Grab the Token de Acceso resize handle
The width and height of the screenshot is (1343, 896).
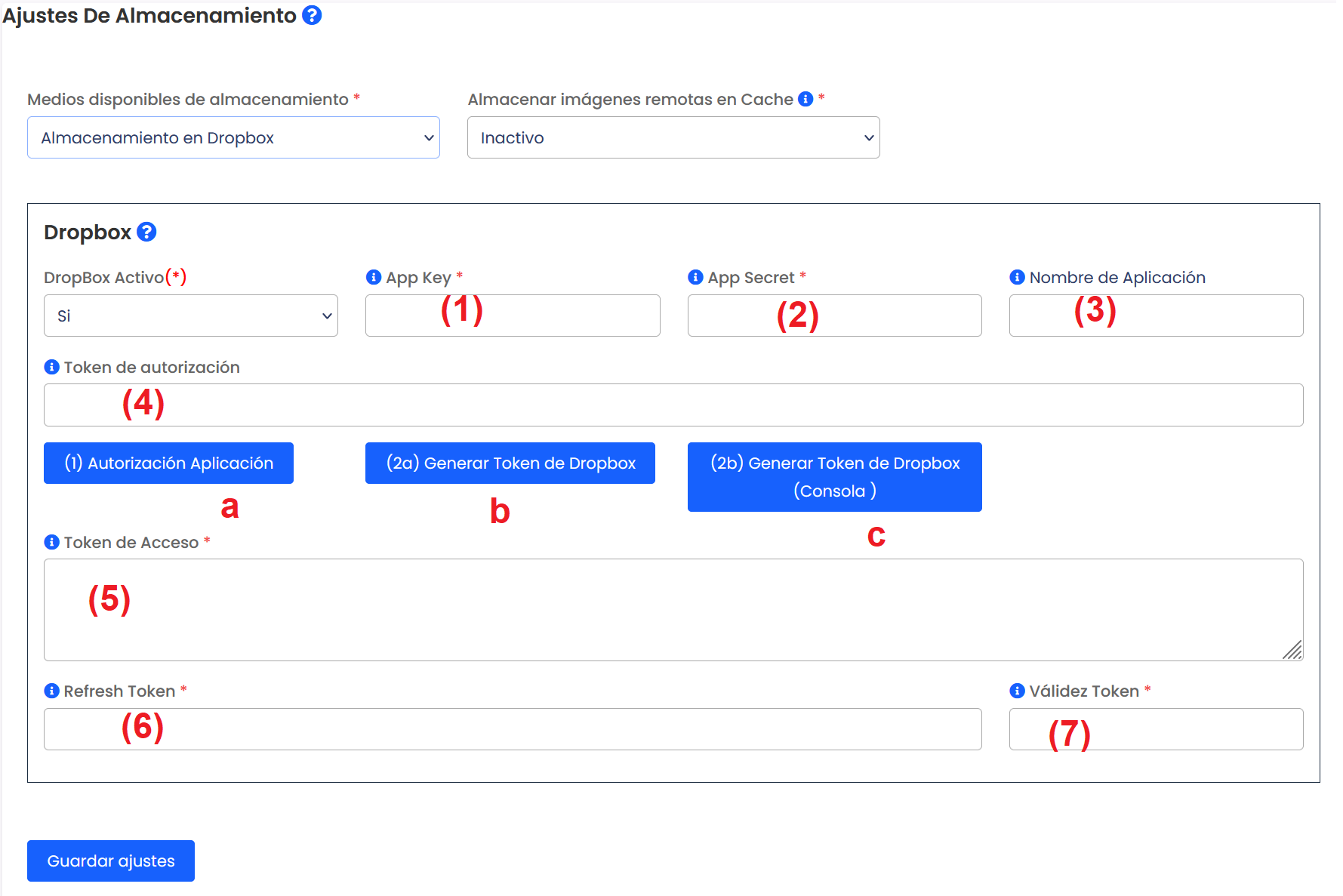1292,650
